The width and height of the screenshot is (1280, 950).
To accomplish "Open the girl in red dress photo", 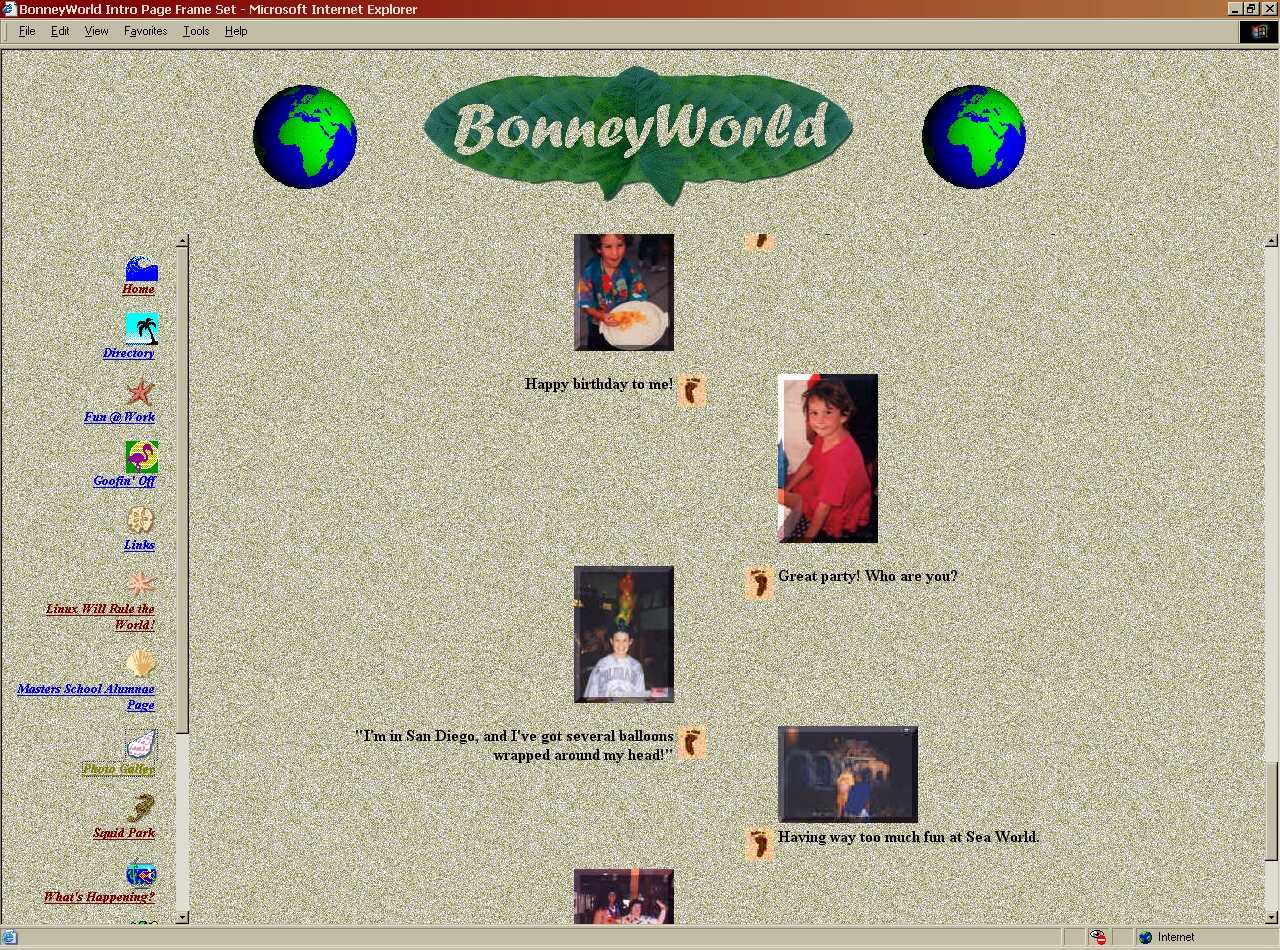I will [827, 458].
